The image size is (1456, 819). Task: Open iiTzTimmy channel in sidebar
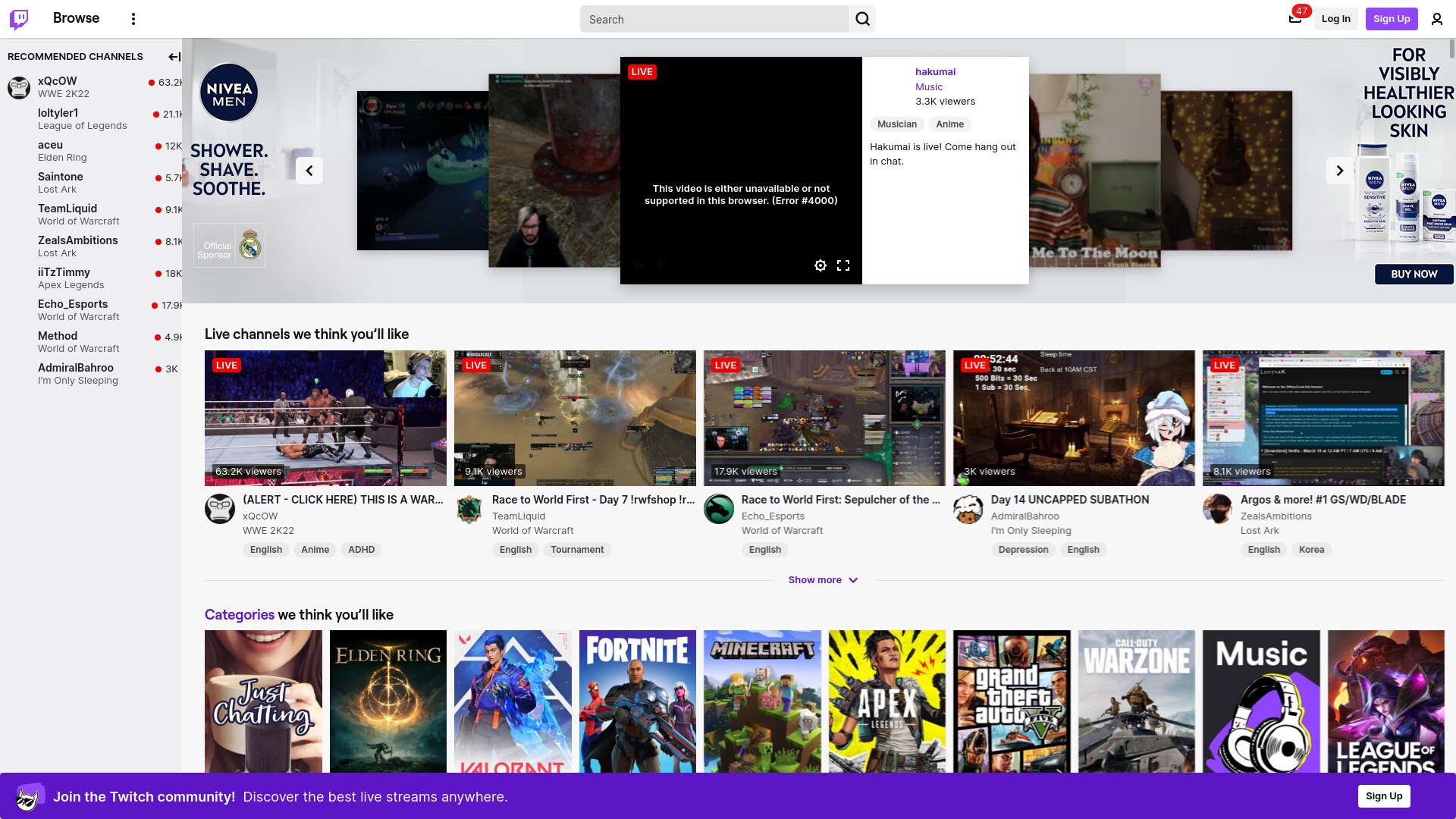93,278
